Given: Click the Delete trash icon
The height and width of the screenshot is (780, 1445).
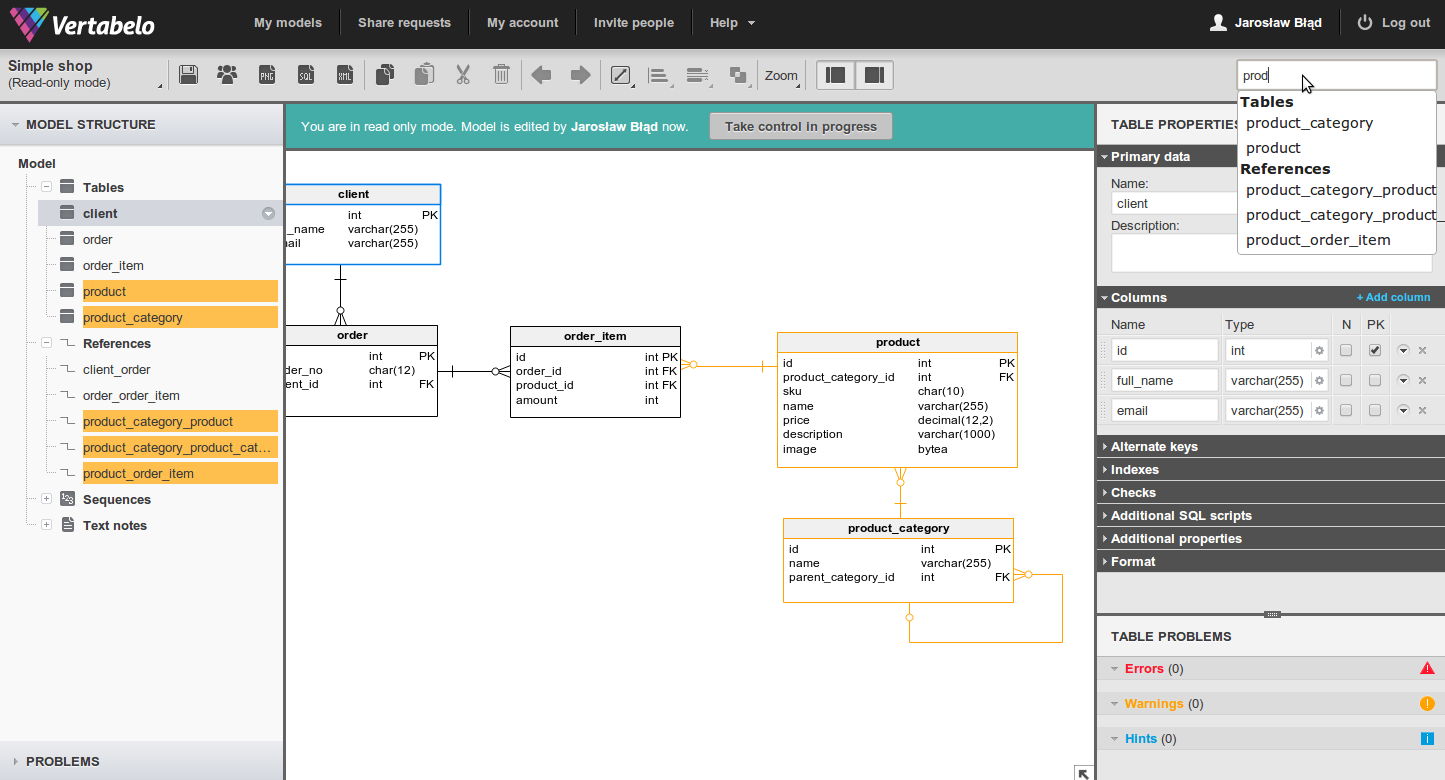Looking at the screenshot, I should coord(501,74).
